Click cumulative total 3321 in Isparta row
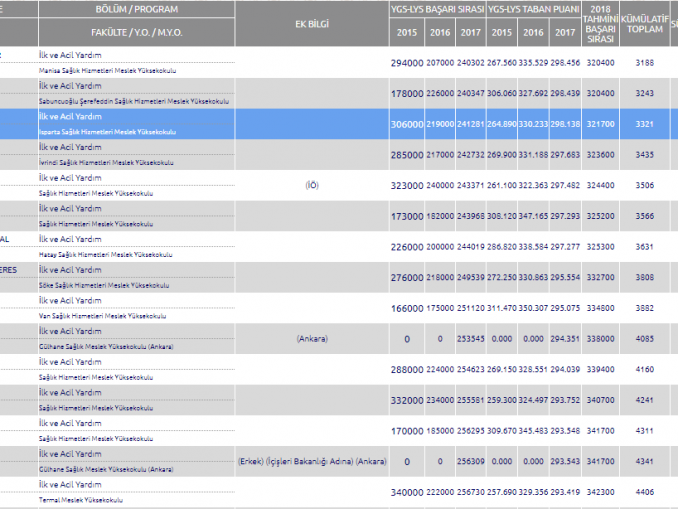This screenshot has height=509, width=678. 644,124
